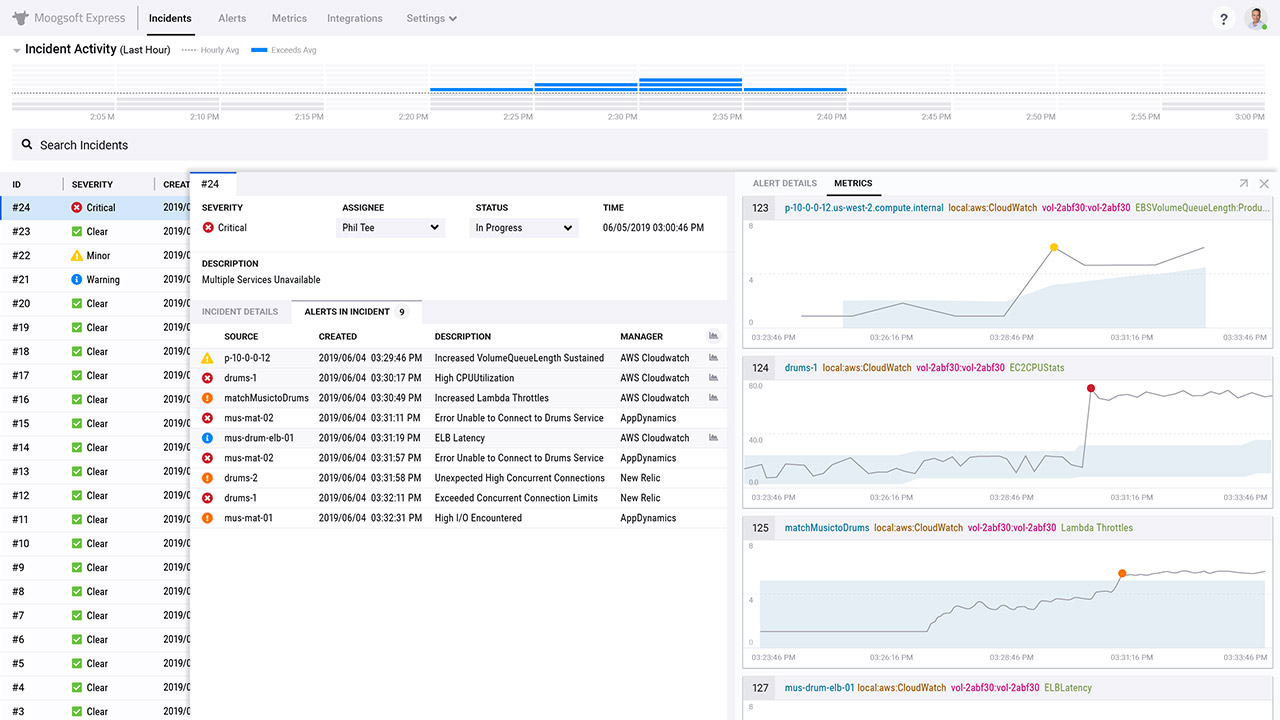Image resolution: width=1280 pixels, height=720 pixels.
Task: Open the Assignee dropdown showing Phil Tee
Action: click(x=390, y=227)
